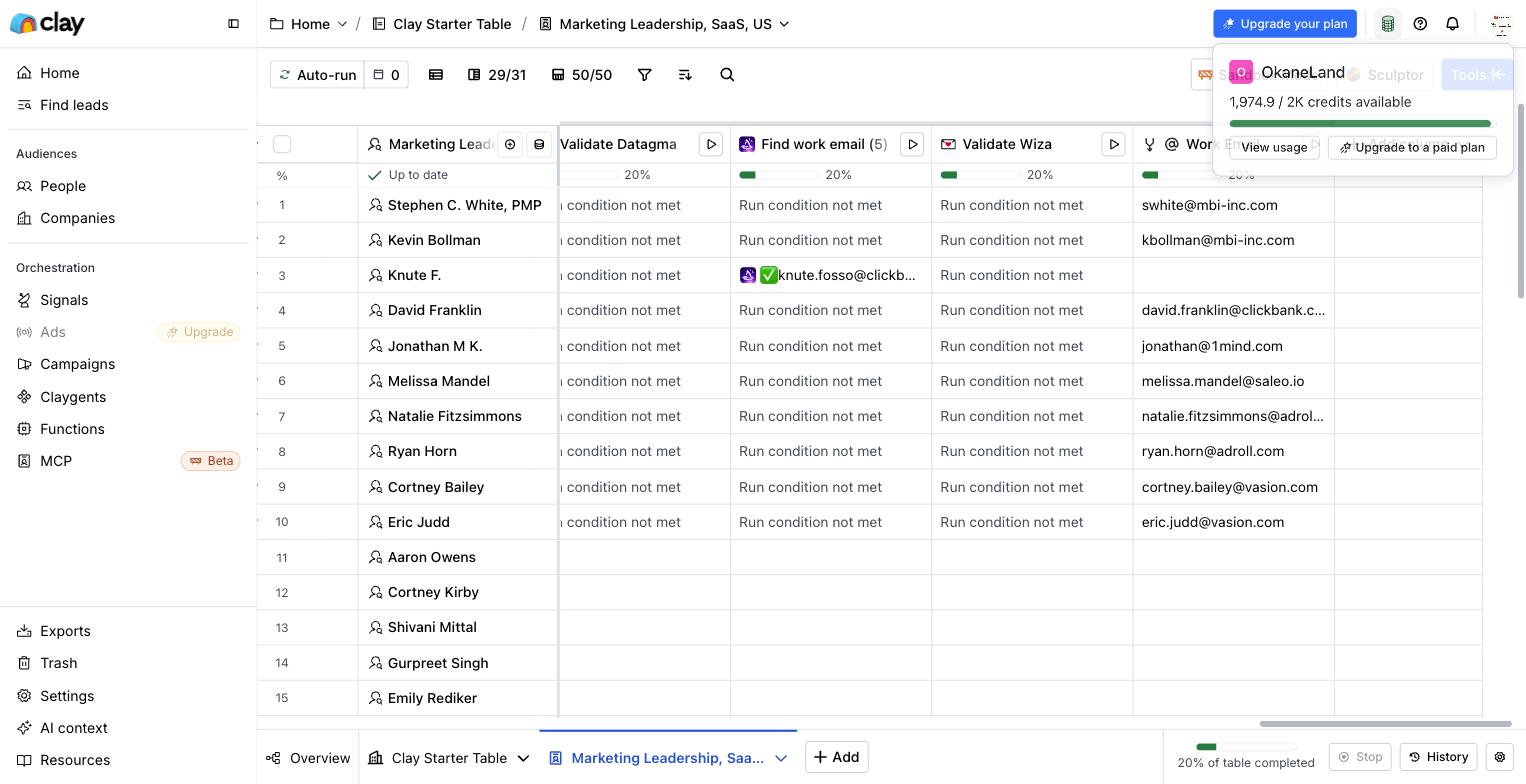Click the Add table button

coord(837,757)
